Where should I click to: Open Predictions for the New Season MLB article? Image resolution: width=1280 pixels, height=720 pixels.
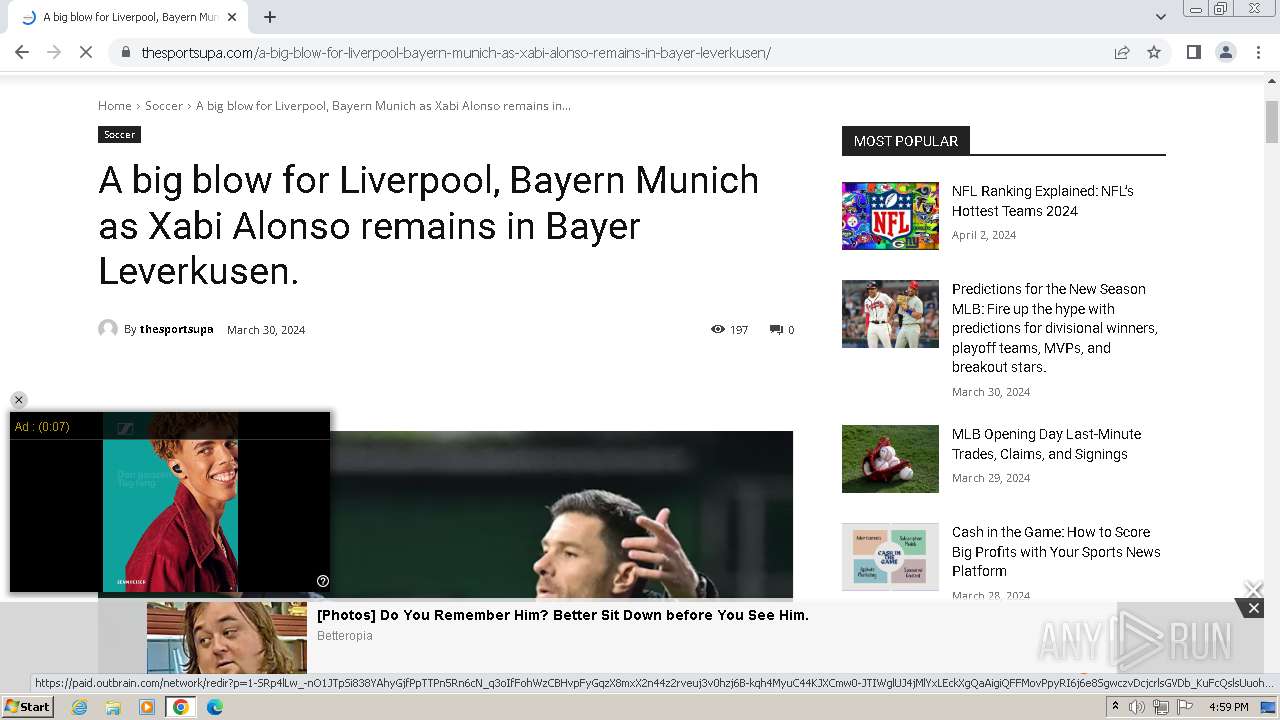(x=1055, y=328)
